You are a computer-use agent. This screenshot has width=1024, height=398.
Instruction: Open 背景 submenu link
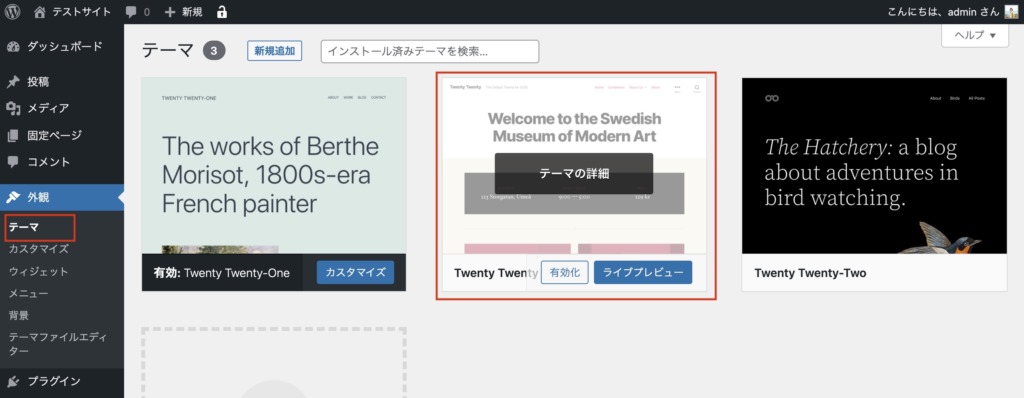(18, 316)
